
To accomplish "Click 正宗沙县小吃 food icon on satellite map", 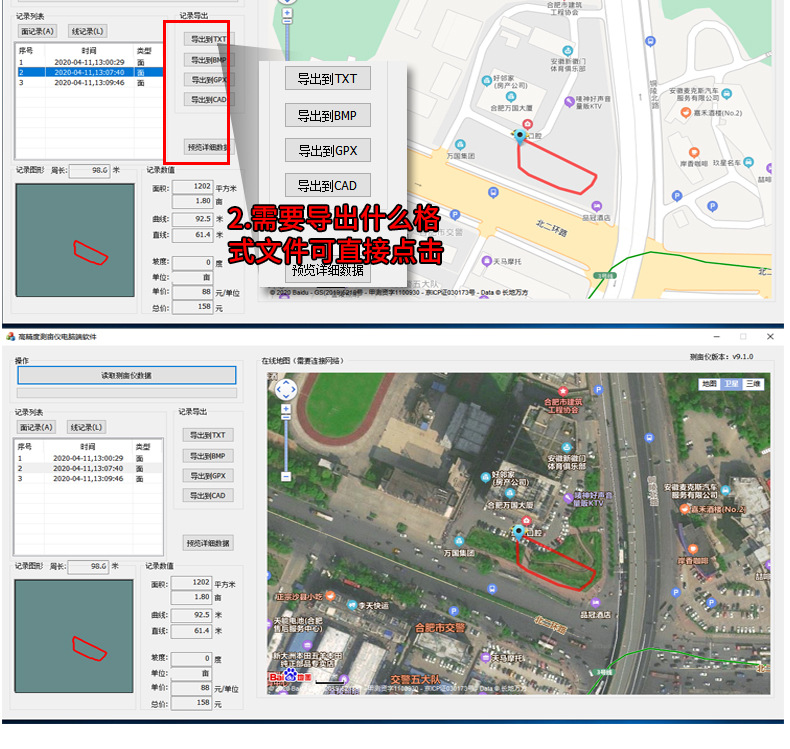I will pyautogui.click(x=330, y=596).
